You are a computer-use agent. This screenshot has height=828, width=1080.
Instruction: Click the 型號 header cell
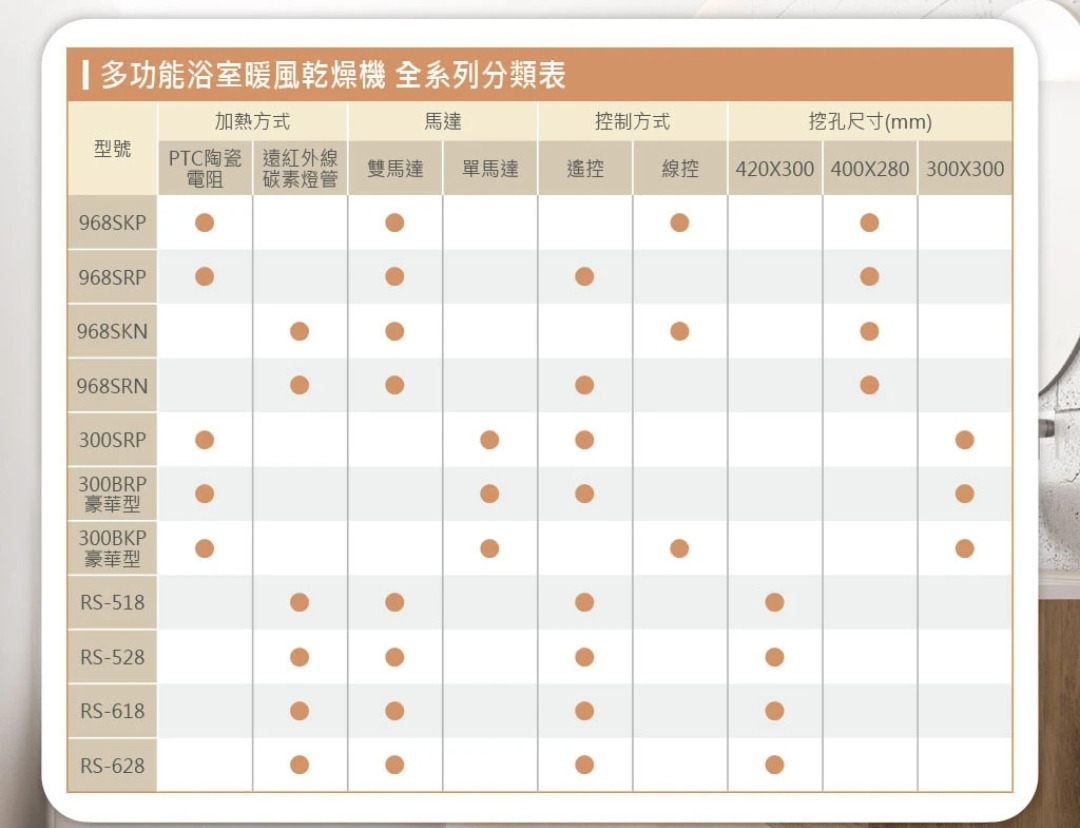coord(112,148)
